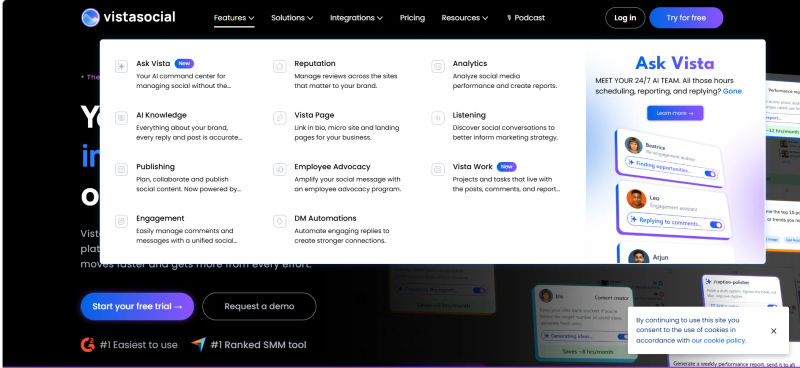Viewport: 800px width, 368px height.
Task: Dismiss the cookie consent notice
Action: click(773, 331)
